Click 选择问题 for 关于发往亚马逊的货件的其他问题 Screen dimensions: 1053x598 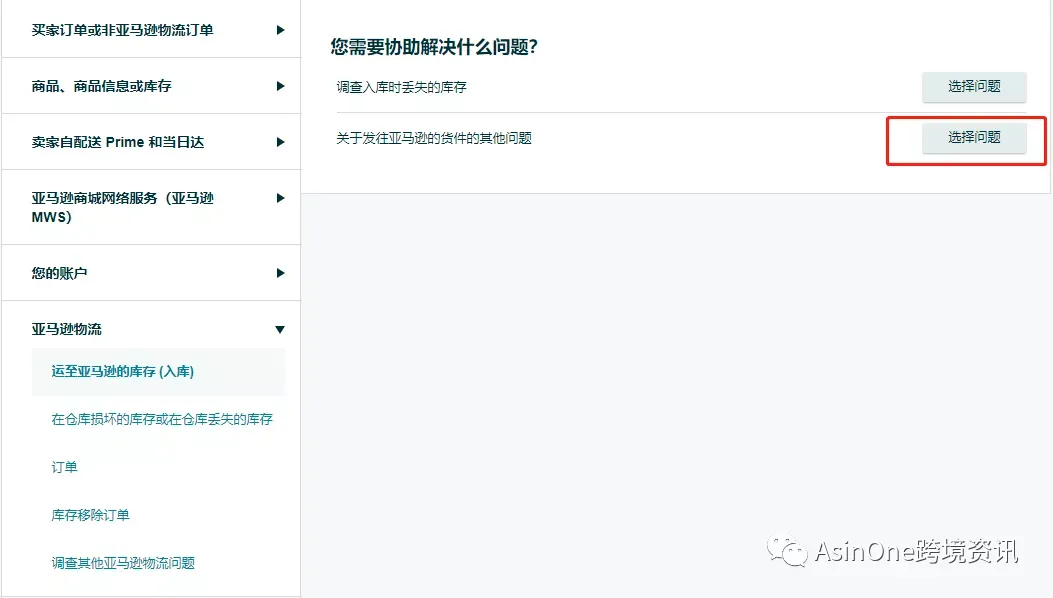click(x=974, y=138)
